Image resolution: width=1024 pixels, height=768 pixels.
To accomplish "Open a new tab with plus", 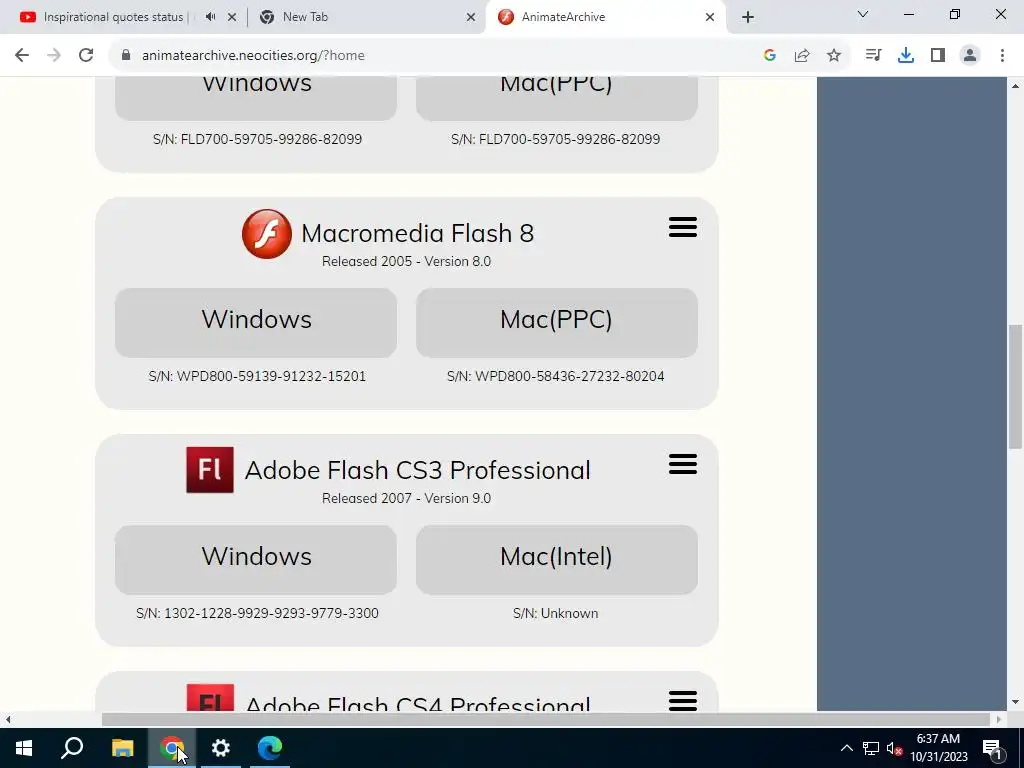I will point(748,17).
